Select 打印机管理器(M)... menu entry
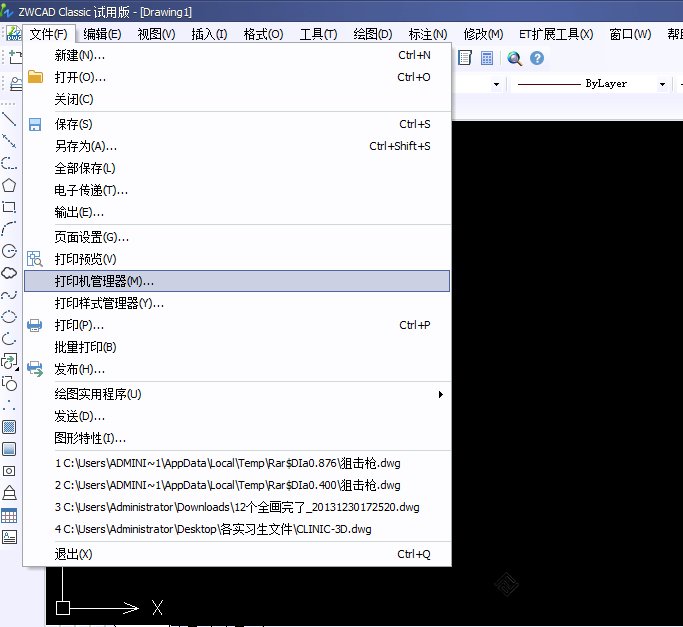The image size is (683, 627). [237, 281]
